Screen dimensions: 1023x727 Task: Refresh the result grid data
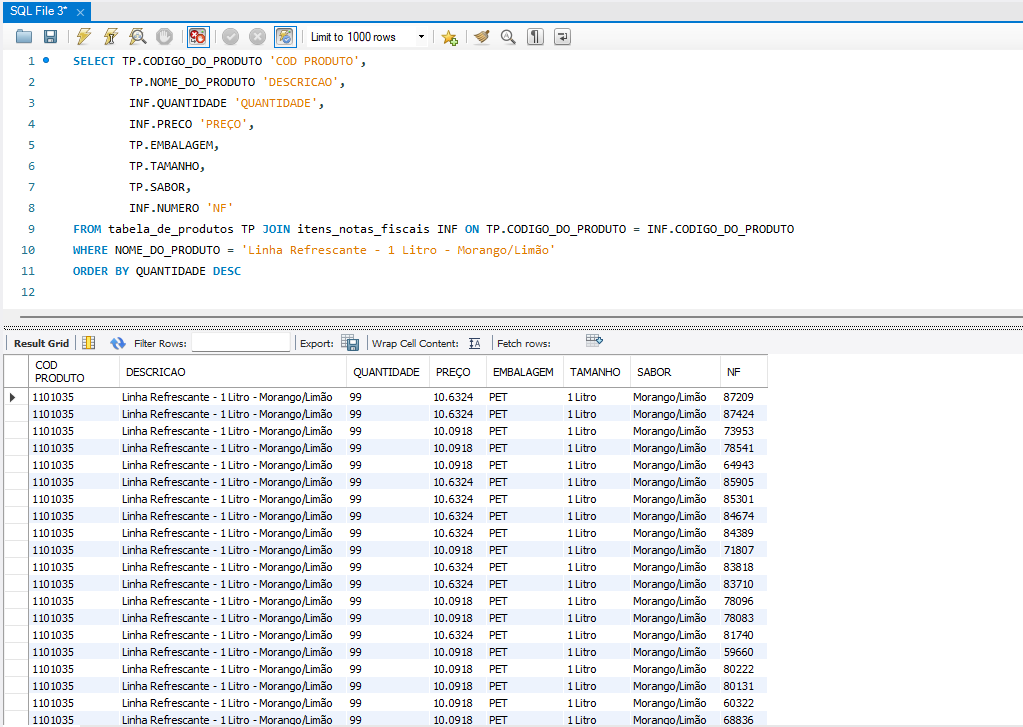[117, 343]
